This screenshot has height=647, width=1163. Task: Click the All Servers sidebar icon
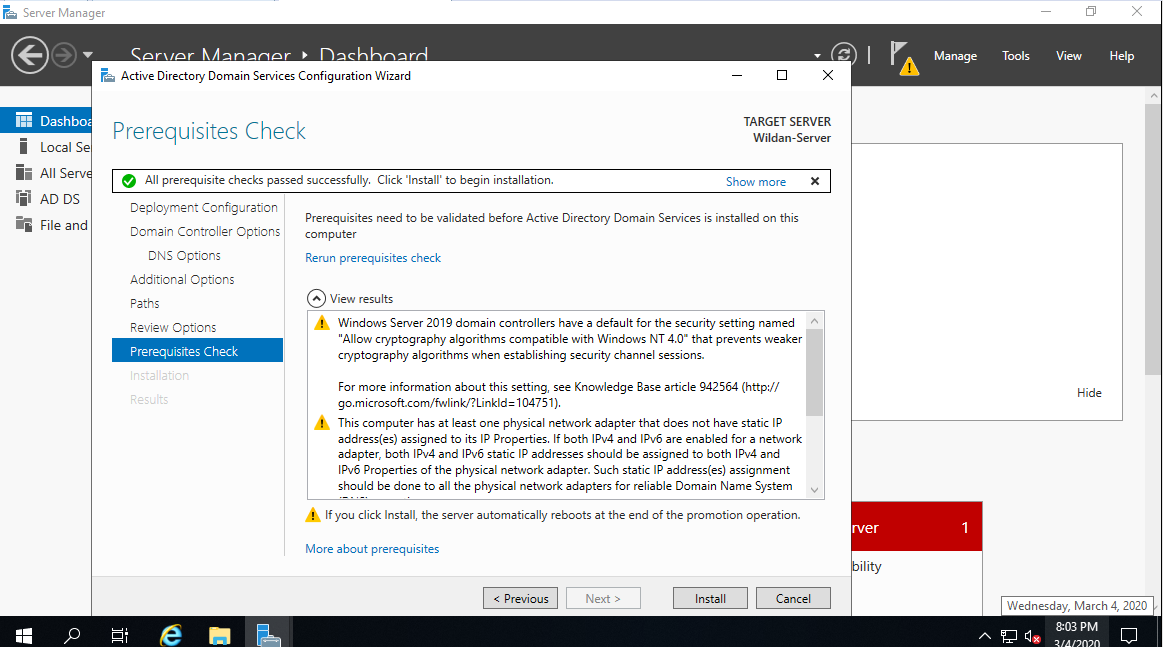pyautogui.click(x=24, y=172)
